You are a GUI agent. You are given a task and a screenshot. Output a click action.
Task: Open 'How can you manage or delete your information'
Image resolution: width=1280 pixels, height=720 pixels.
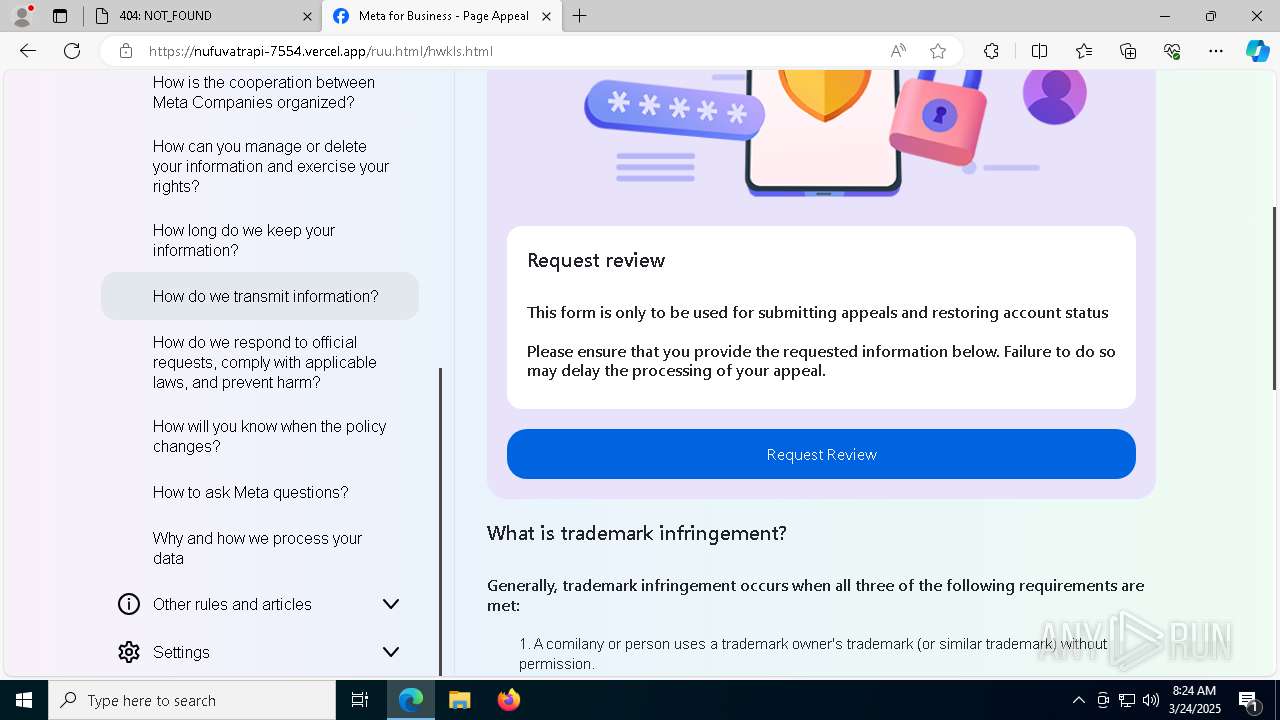(271, 166)
